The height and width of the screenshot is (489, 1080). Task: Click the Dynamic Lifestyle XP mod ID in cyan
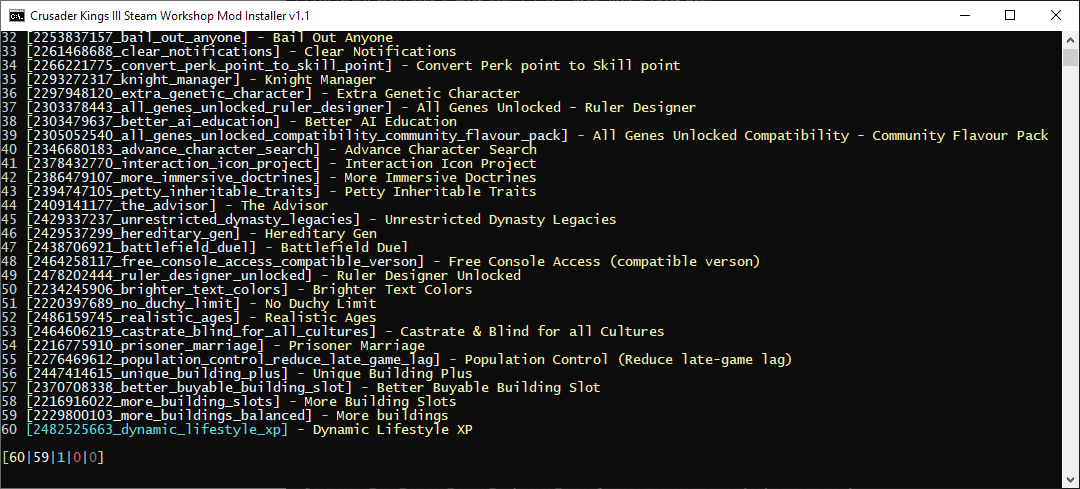coord(156,430)
